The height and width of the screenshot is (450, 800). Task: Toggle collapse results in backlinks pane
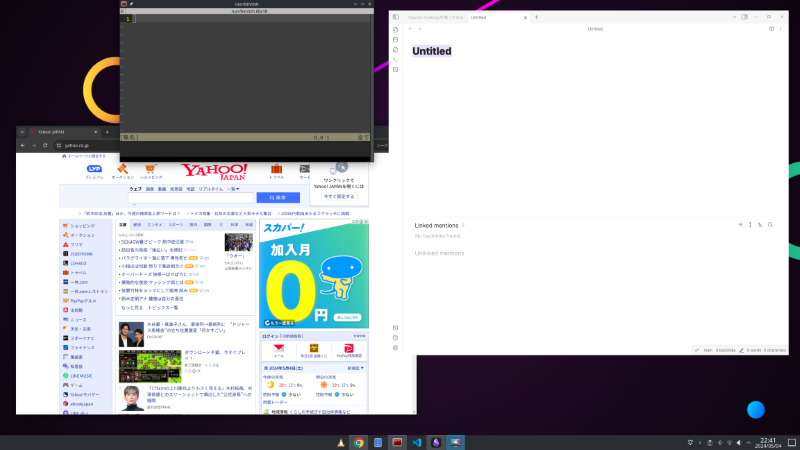(x=741, y=225)
